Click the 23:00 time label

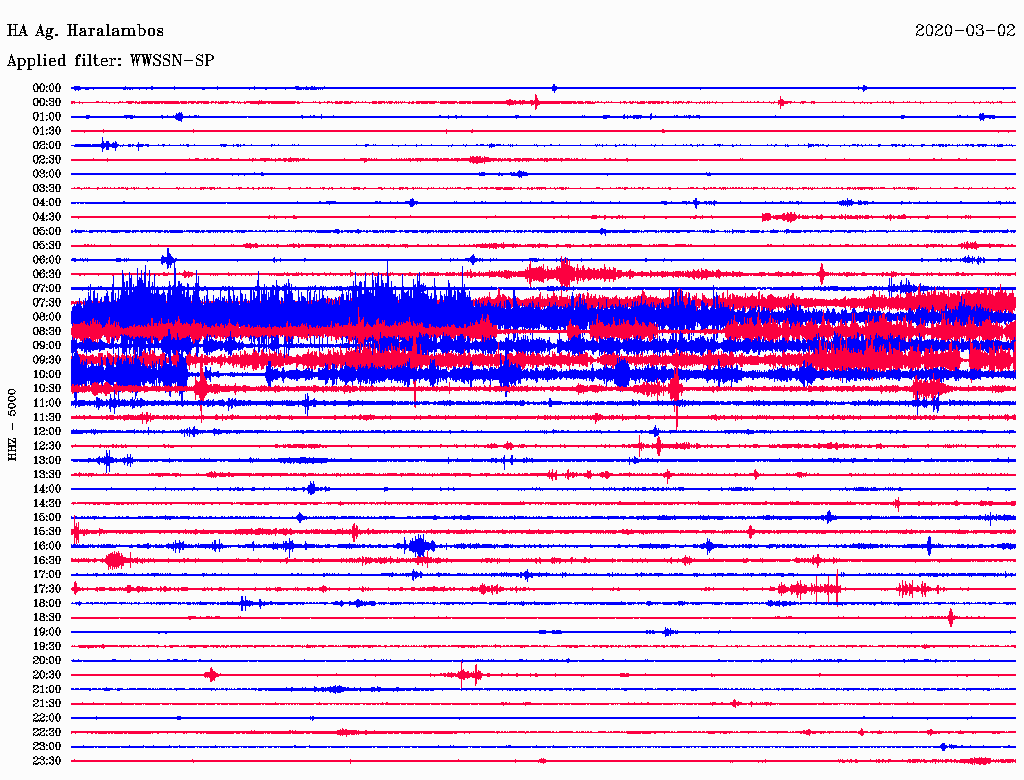pos(47,747)
